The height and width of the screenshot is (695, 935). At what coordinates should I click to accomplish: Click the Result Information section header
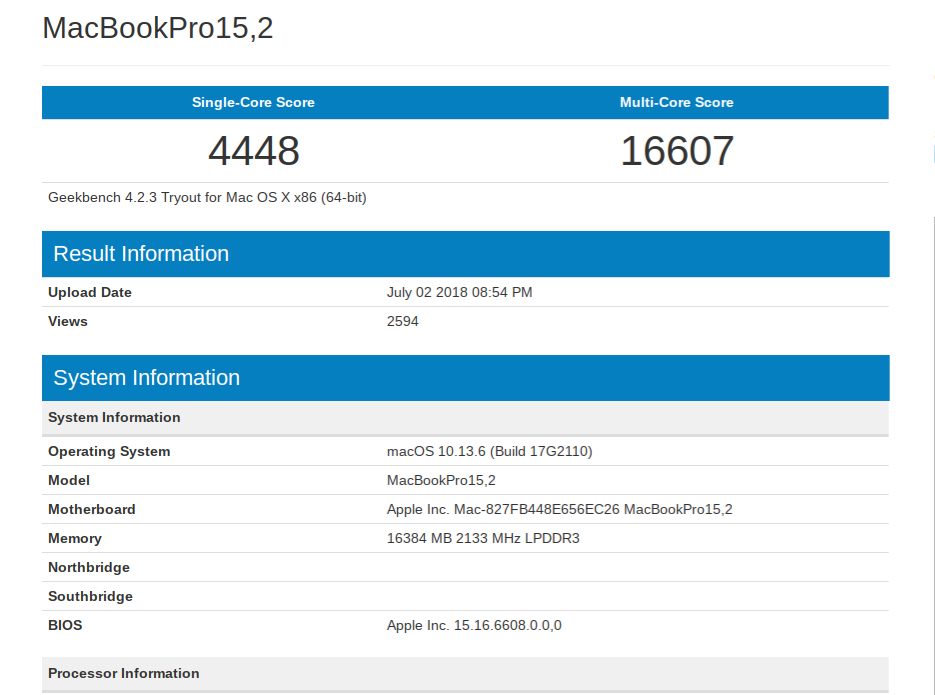[x=466, y=254]
